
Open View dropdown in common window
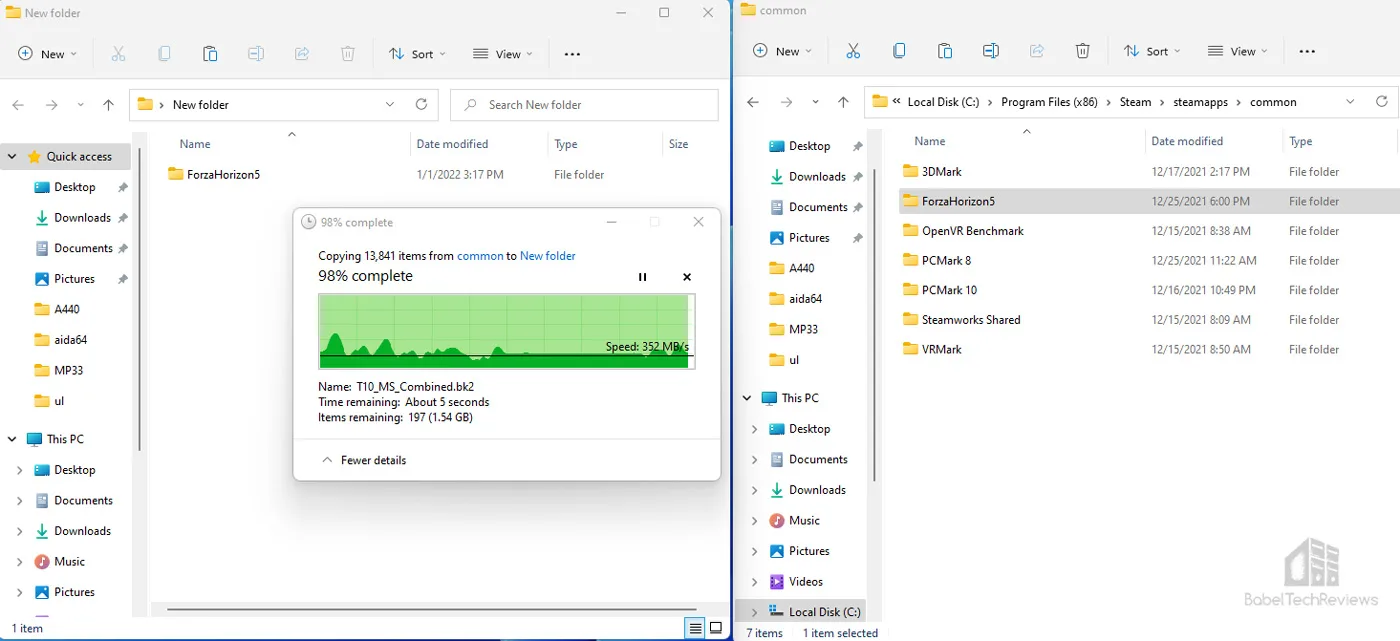(x=1238, y=51)
